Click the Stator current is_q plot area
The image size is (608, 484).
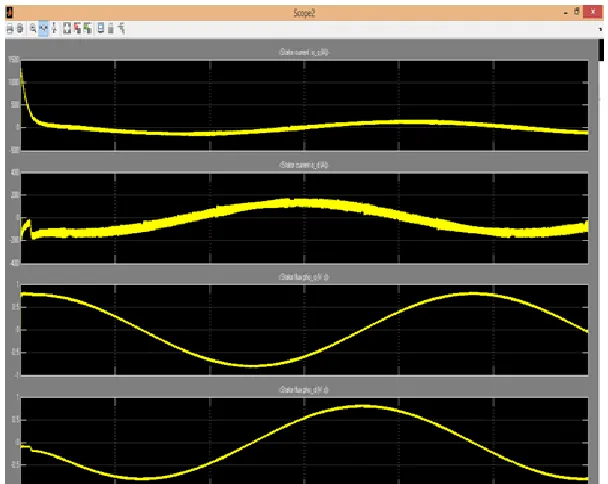click(304, 105)
